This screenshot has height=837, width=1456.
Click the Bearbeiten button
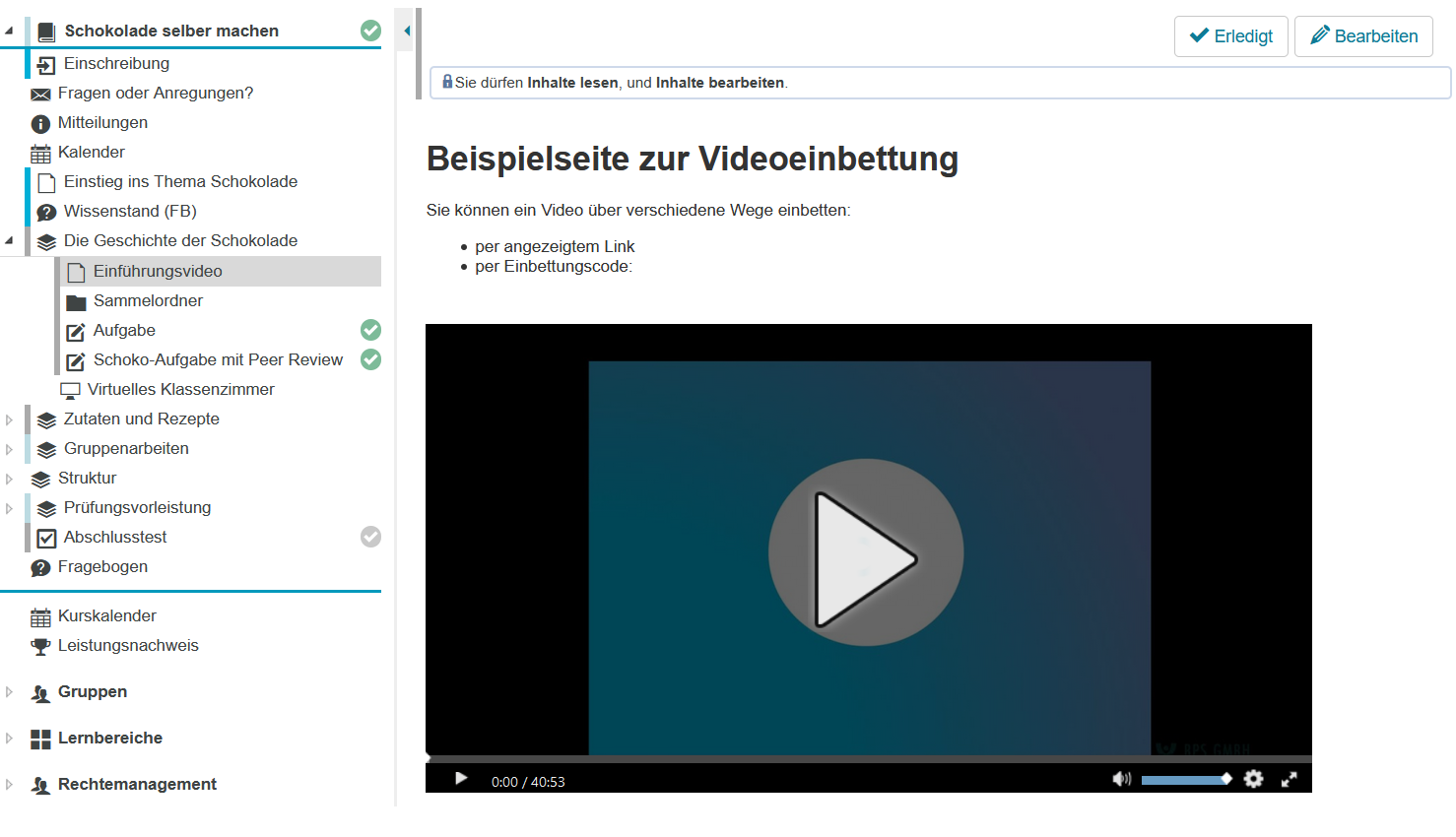point(1363,35)
